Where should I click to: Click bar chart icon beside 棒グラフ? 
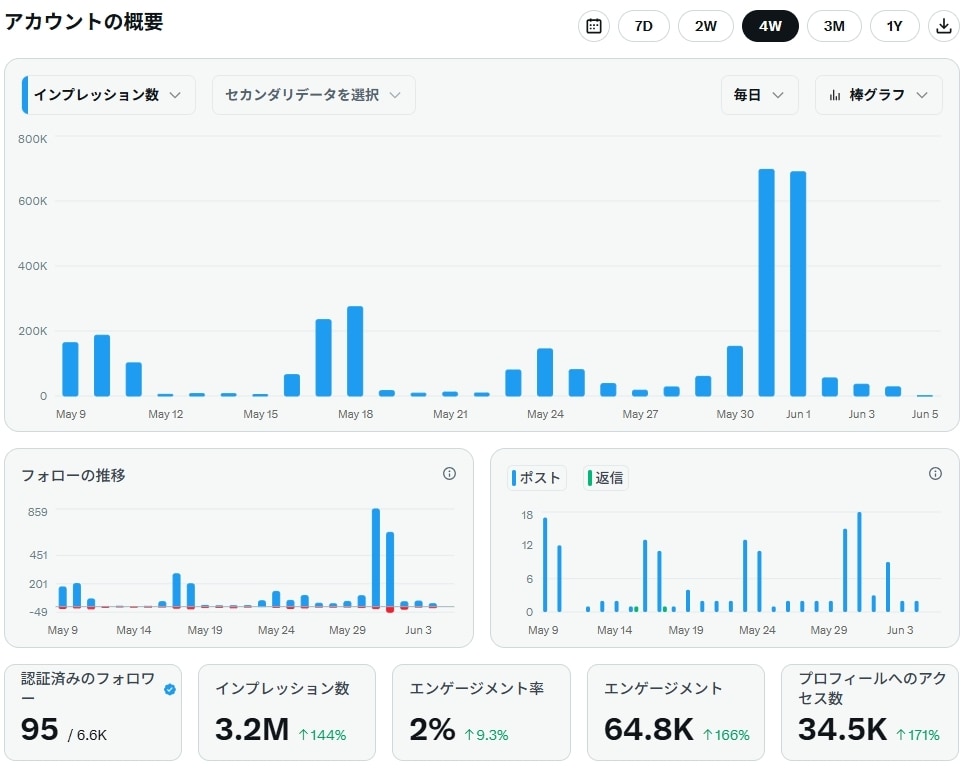(x=834, y=95)
